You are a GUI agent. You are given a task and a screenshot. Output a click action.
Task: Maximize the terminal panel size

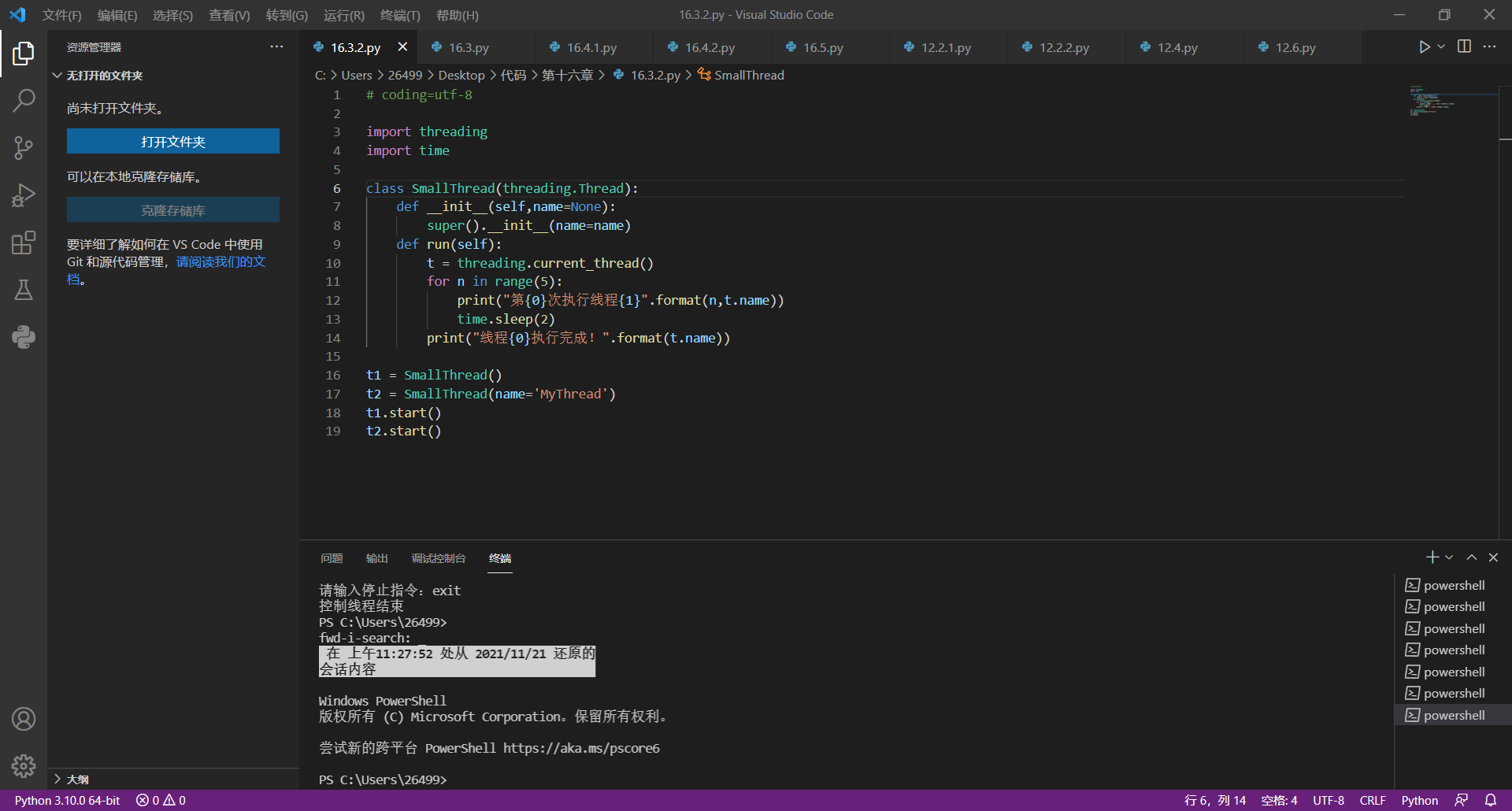(1471, 557)
